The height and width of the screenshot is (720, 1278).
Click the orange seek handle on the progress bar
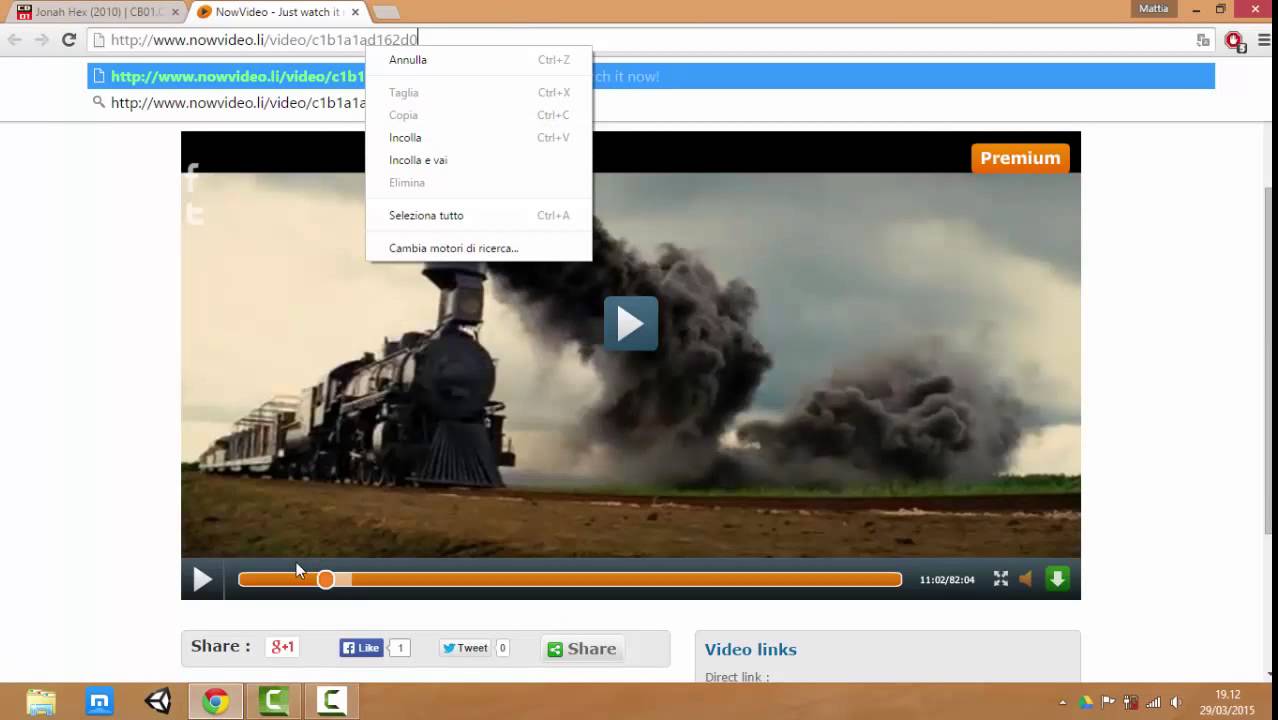pyautogui.click(x=326, y=579)
